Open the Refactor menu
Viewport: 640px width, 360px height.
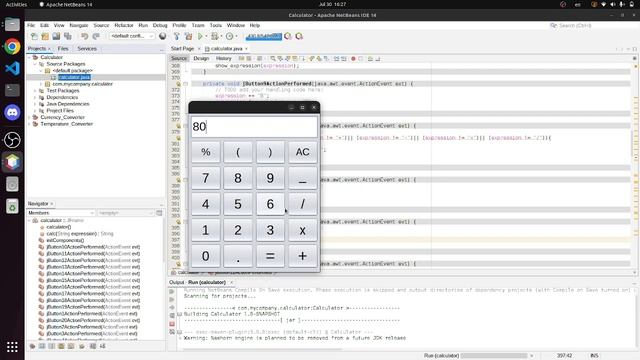[124, 25]
